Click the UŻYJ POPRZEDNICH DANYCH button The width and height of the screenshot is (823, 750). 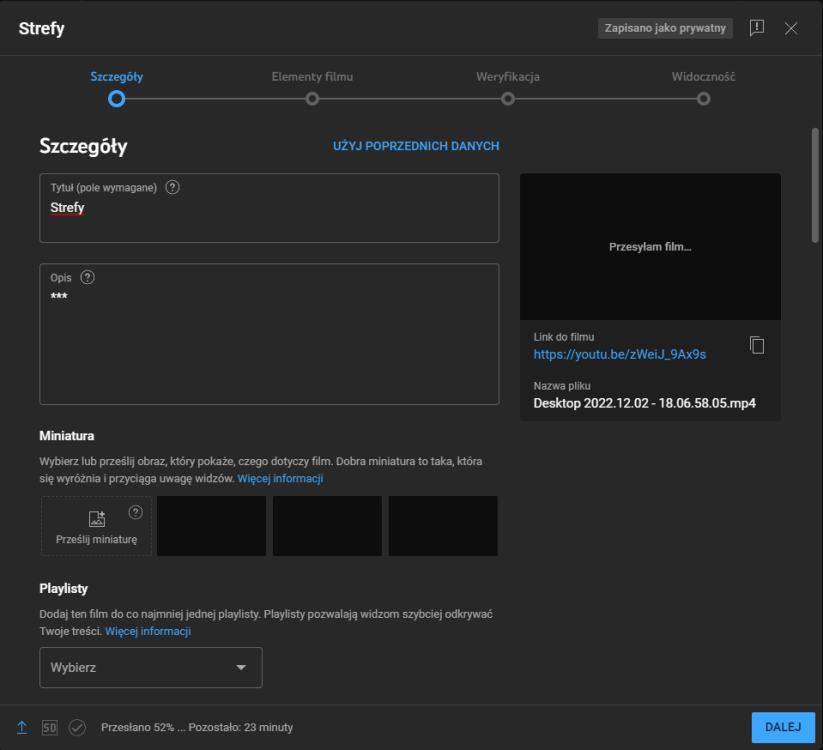pyautogui.click(x=416, y=146)
